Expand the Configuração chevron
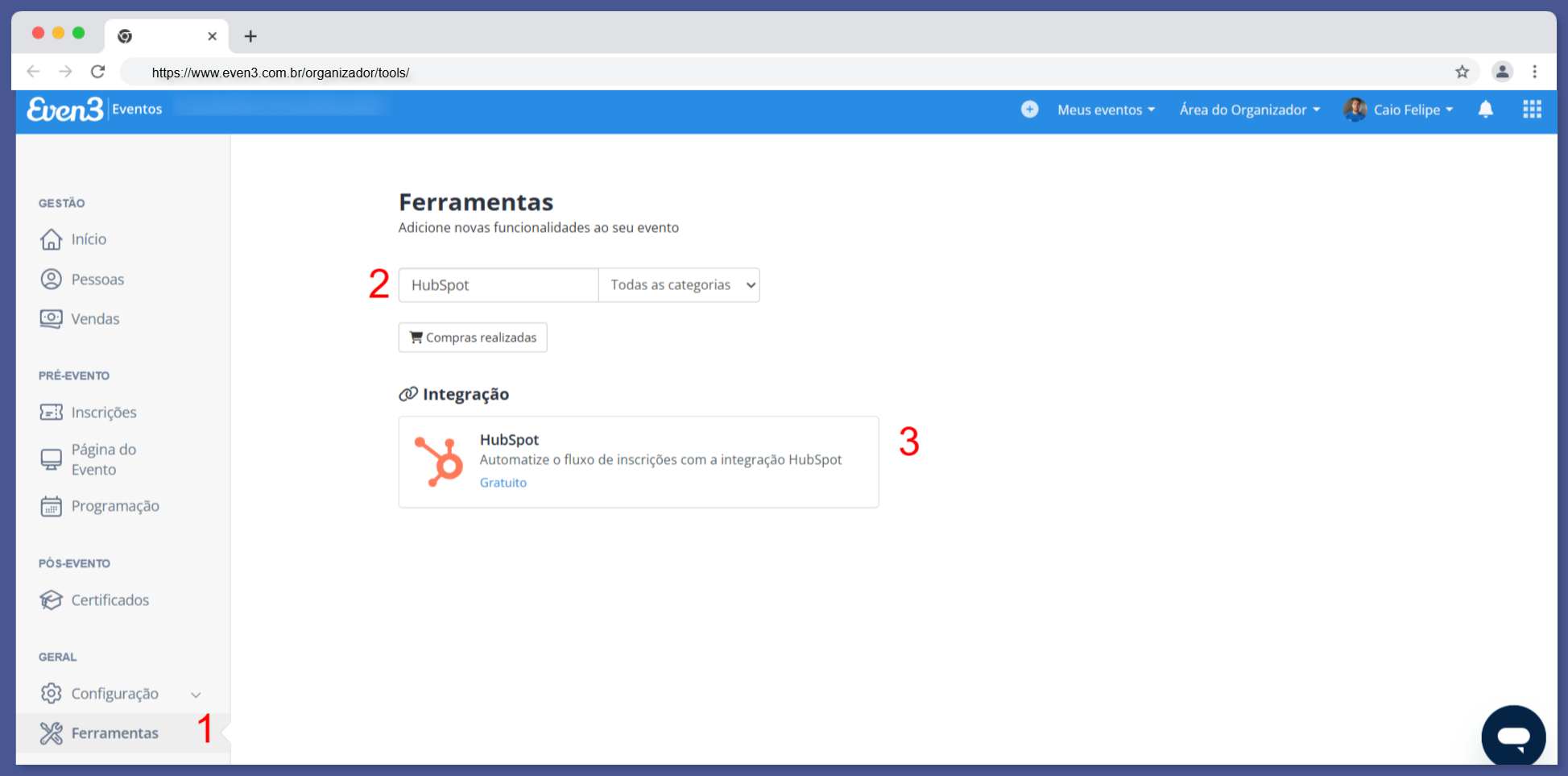This screenshot has height=776, width=1568. pos(196,695)
